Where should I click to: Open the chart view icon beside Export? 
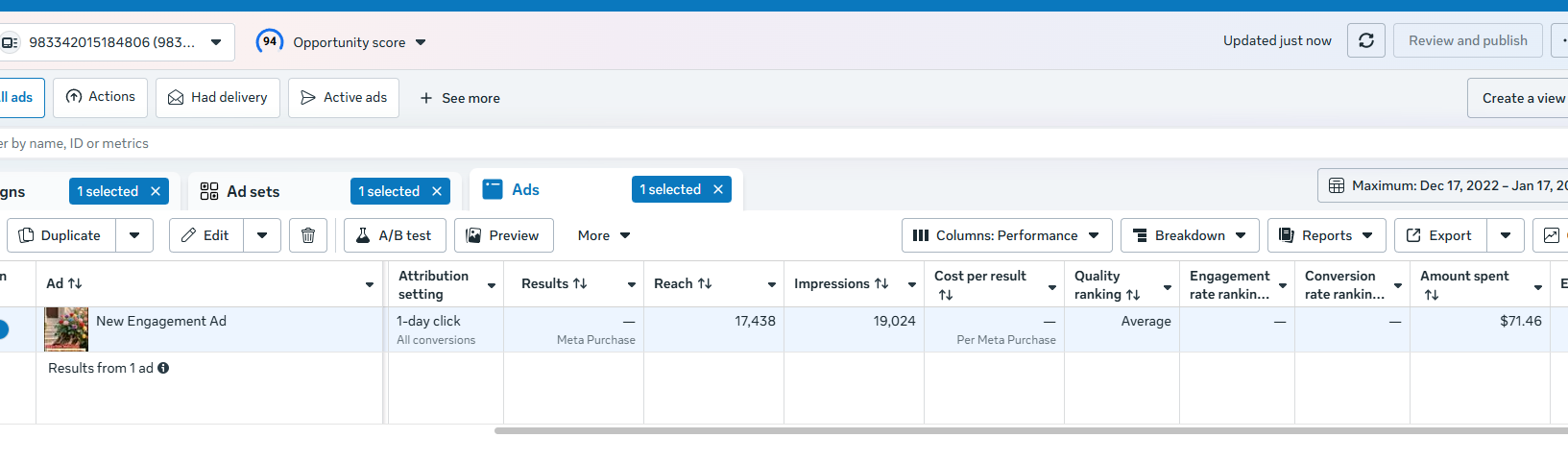1551,235
